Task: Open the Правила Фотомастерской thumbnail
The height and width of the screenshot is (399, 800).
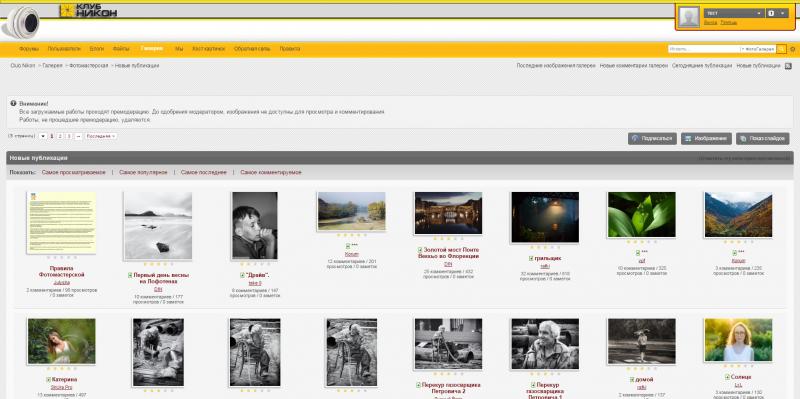Action: [x=61, y=222]
